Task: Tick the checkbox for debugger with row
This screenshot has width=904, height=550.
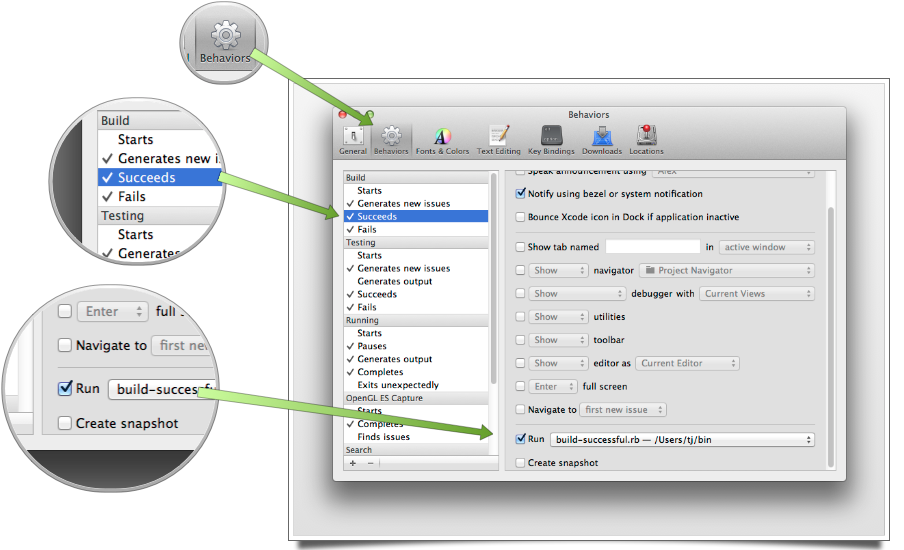Action: point(521,293)
